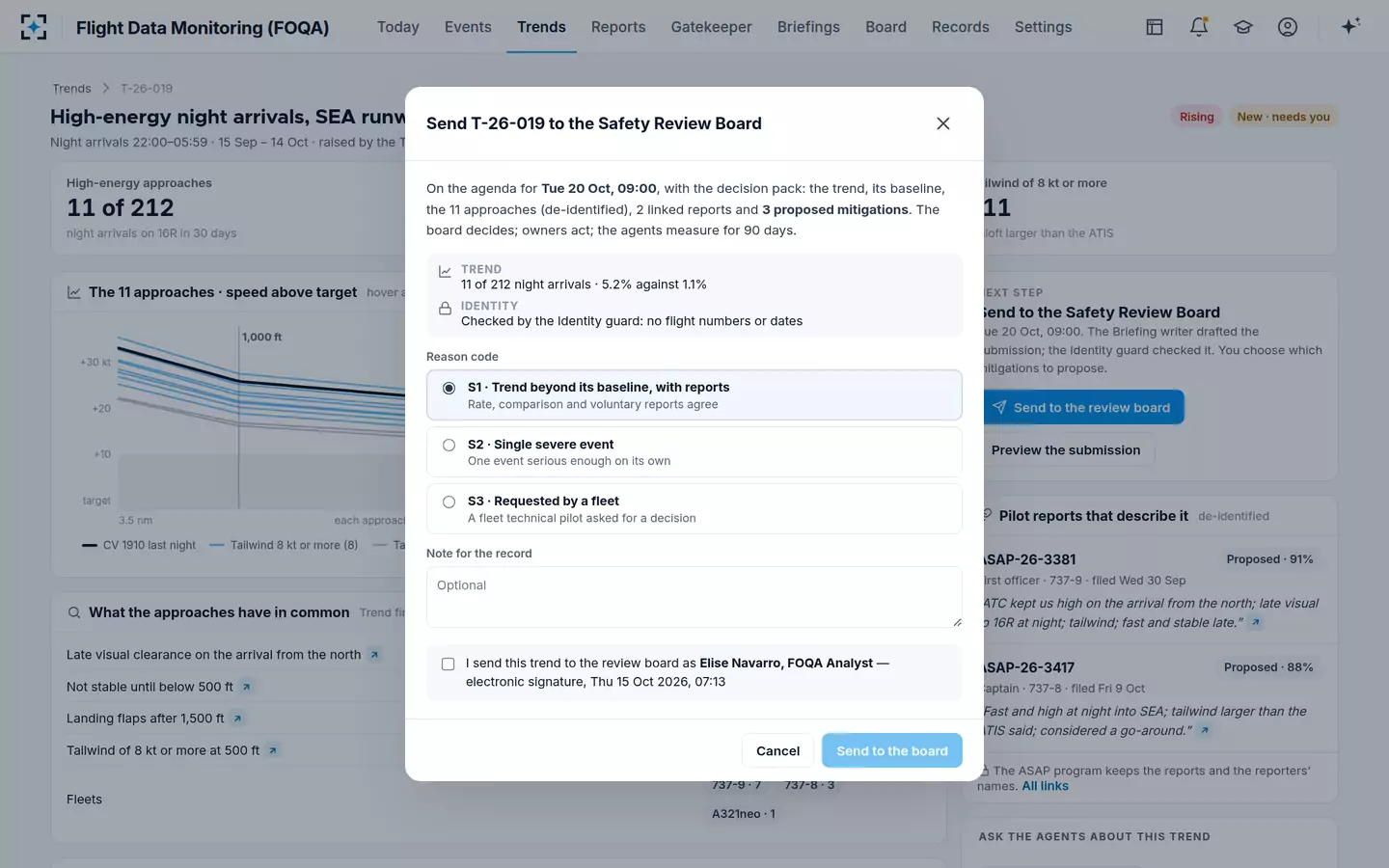
Task: Click the Proposed · 88% tag
Action: [1268, 667]
